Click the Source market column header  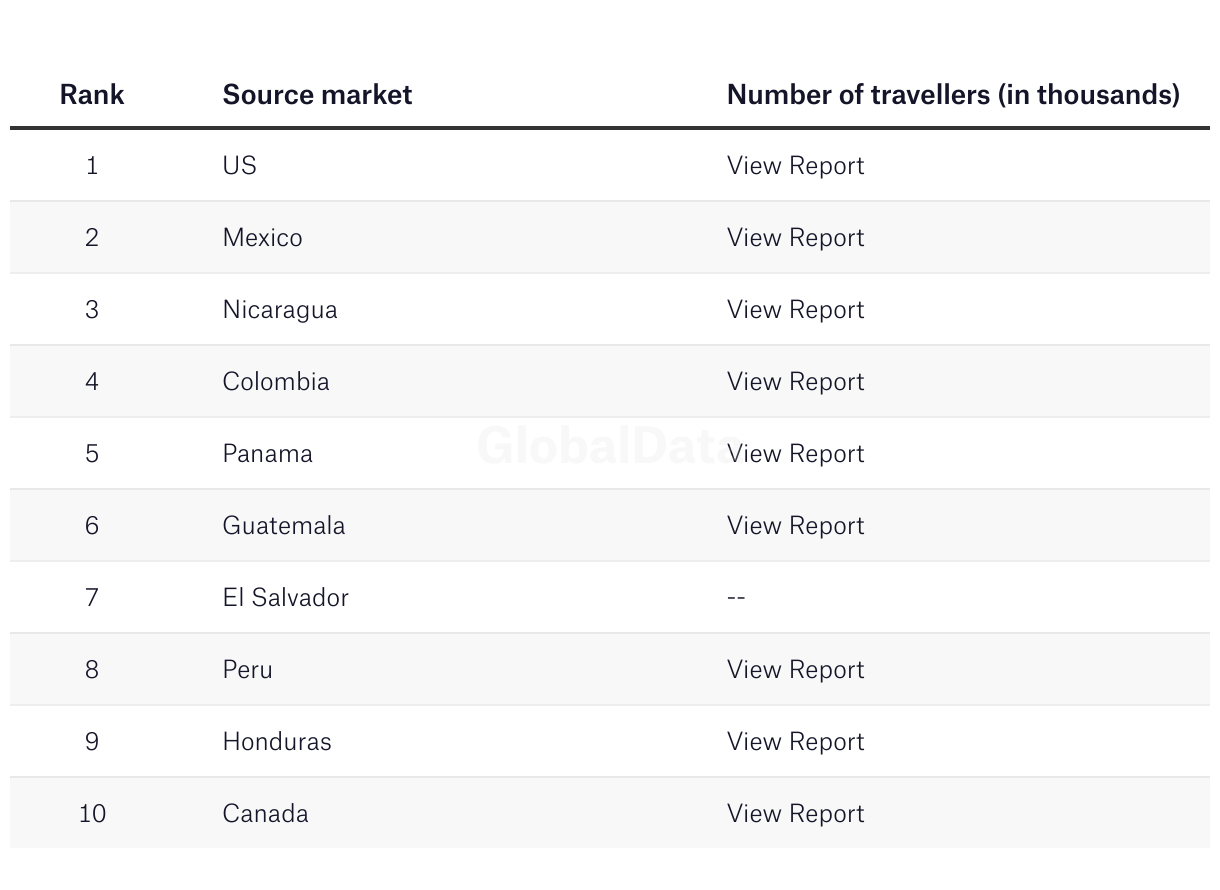pyautogui.click(x=317, y=95)
